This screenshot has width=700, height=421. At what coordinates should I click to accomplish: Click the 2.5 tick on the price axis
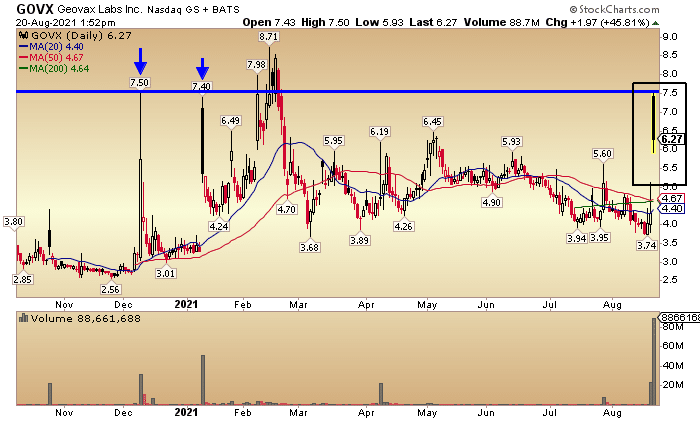(x=670, y=279)
